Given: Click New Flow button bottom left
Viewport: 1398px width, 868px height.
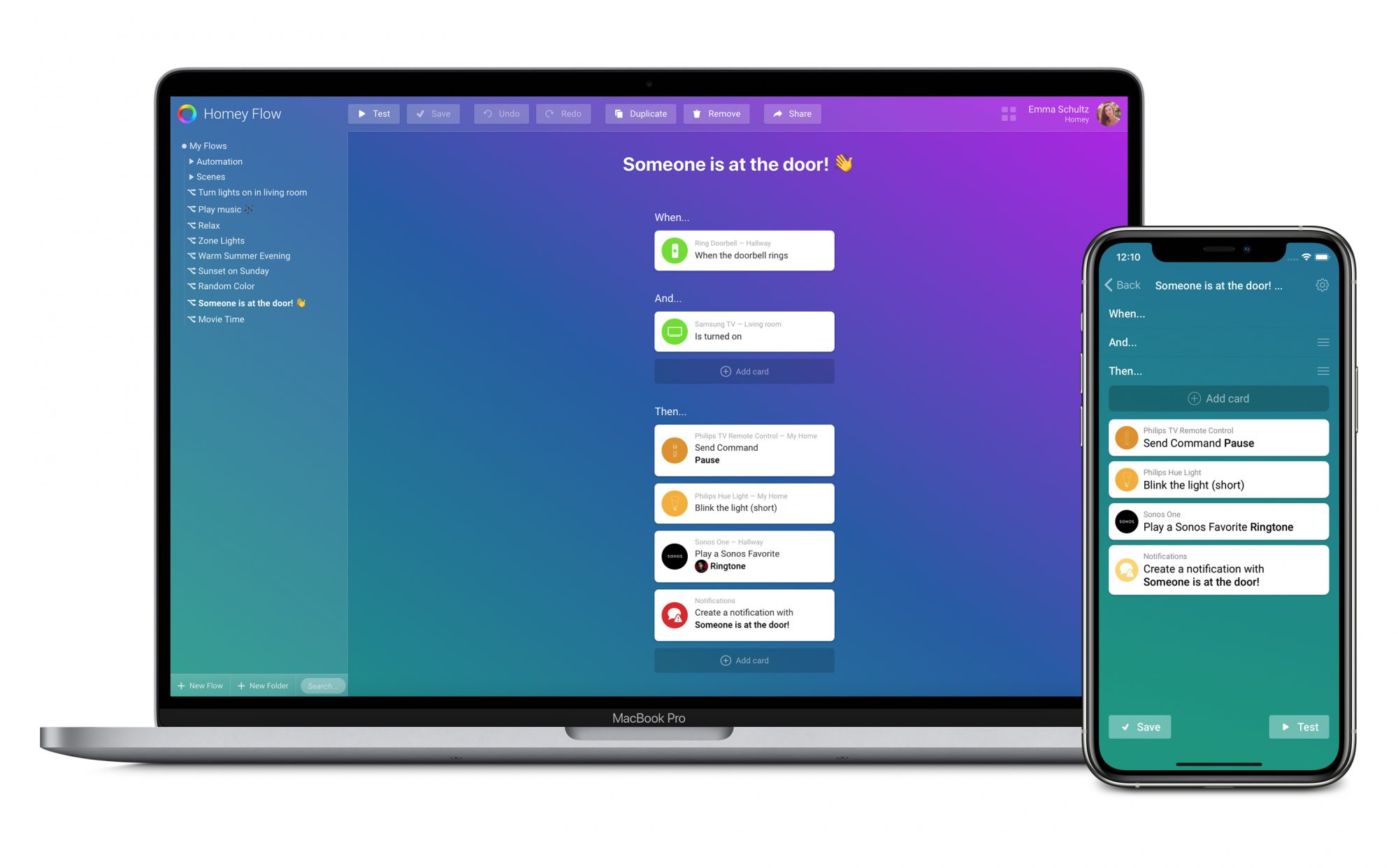Looking at the screenshot, I should click(x=198, y=685).
